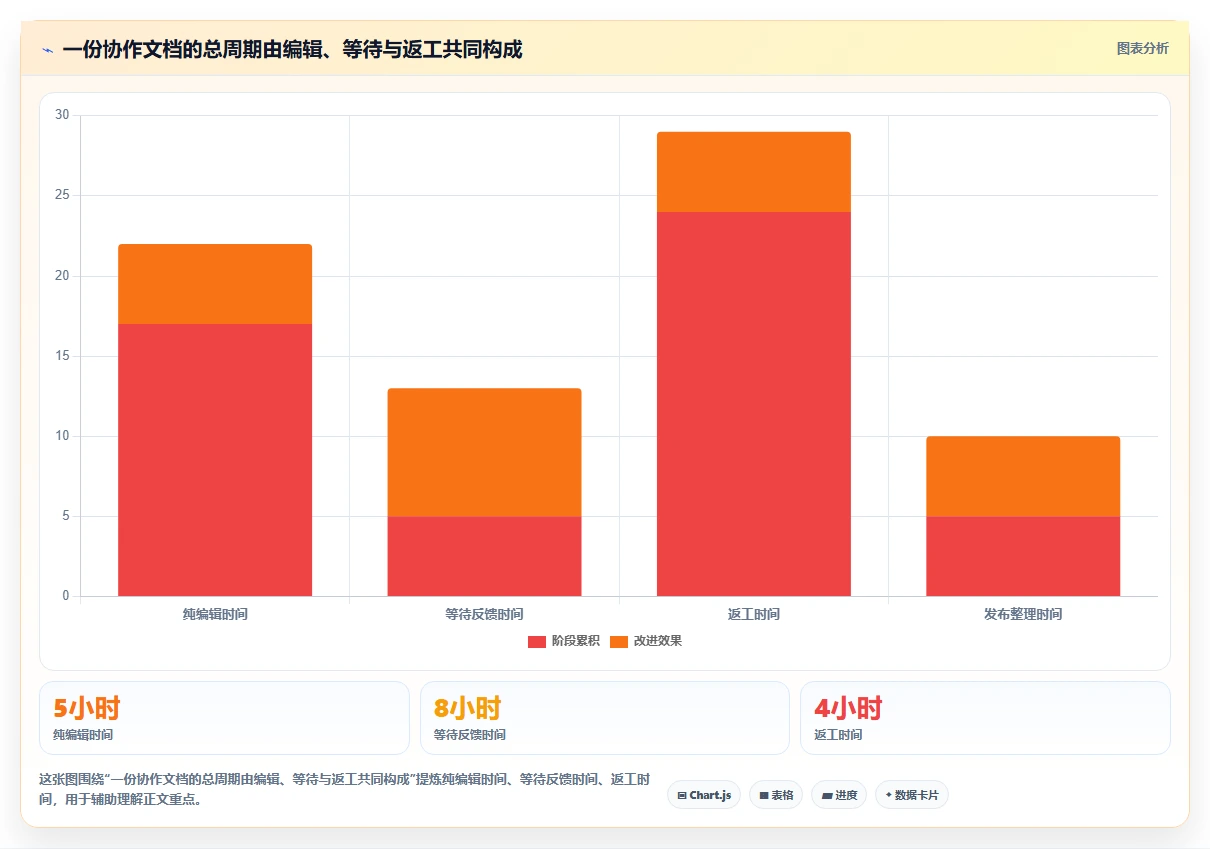Click the orange segment of 返工时间 bar
The height and width of the screenshot is (849, 1210).
click(754, 172)
